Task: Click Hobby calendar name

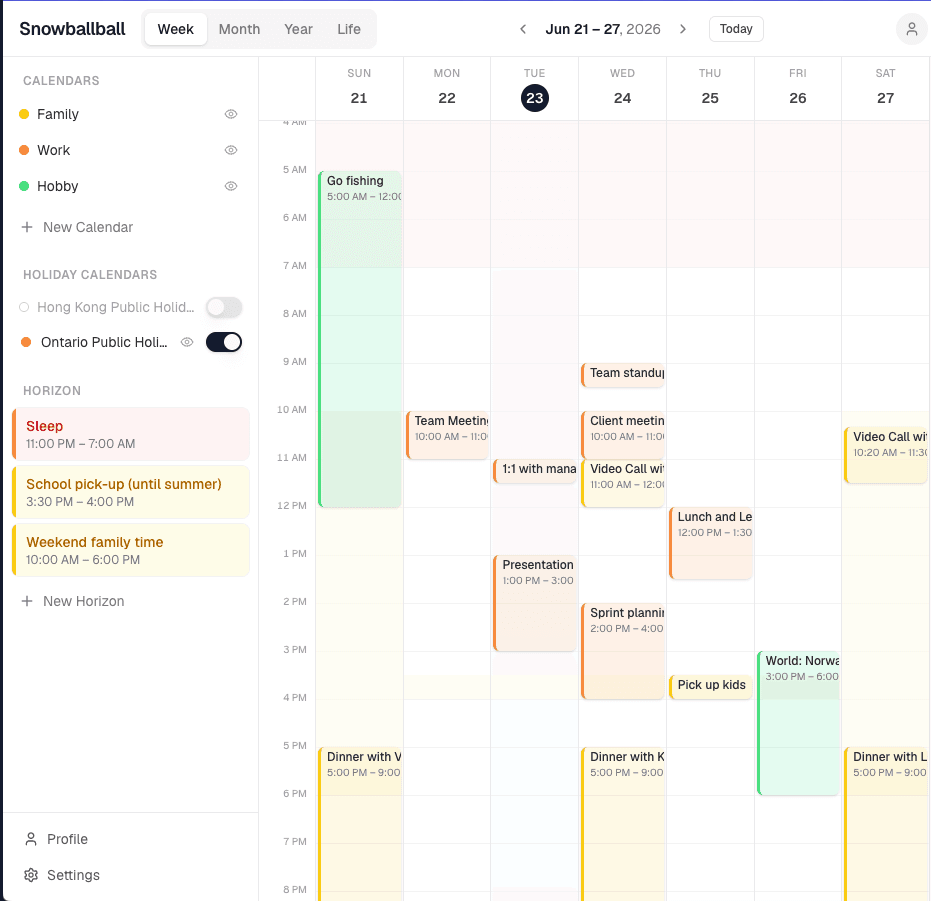Action: (58, 186)
